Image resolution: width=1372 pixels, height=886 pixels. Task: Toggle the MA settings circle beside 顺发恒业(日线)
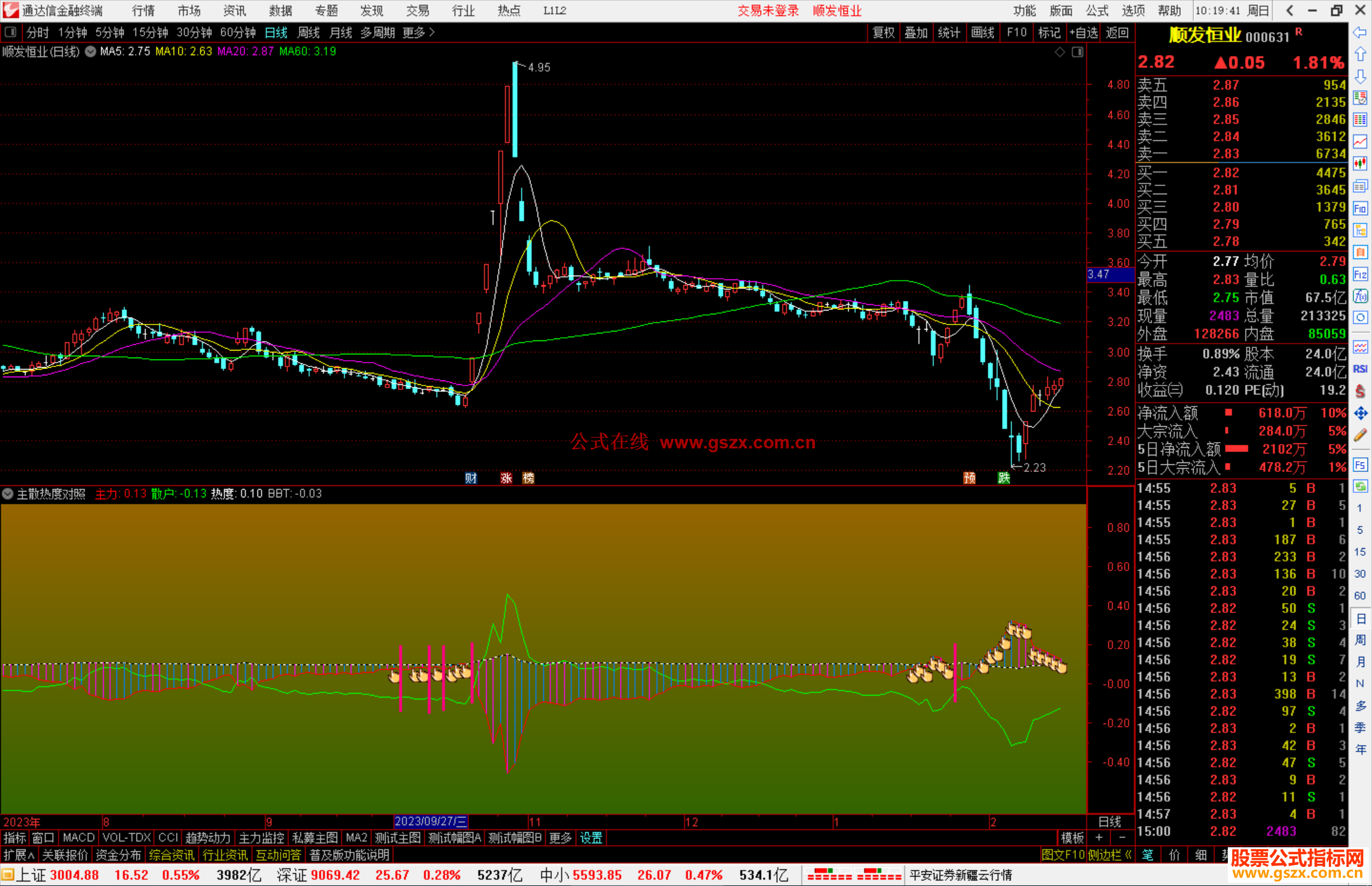pyautogui.click(x=91, y=51)
